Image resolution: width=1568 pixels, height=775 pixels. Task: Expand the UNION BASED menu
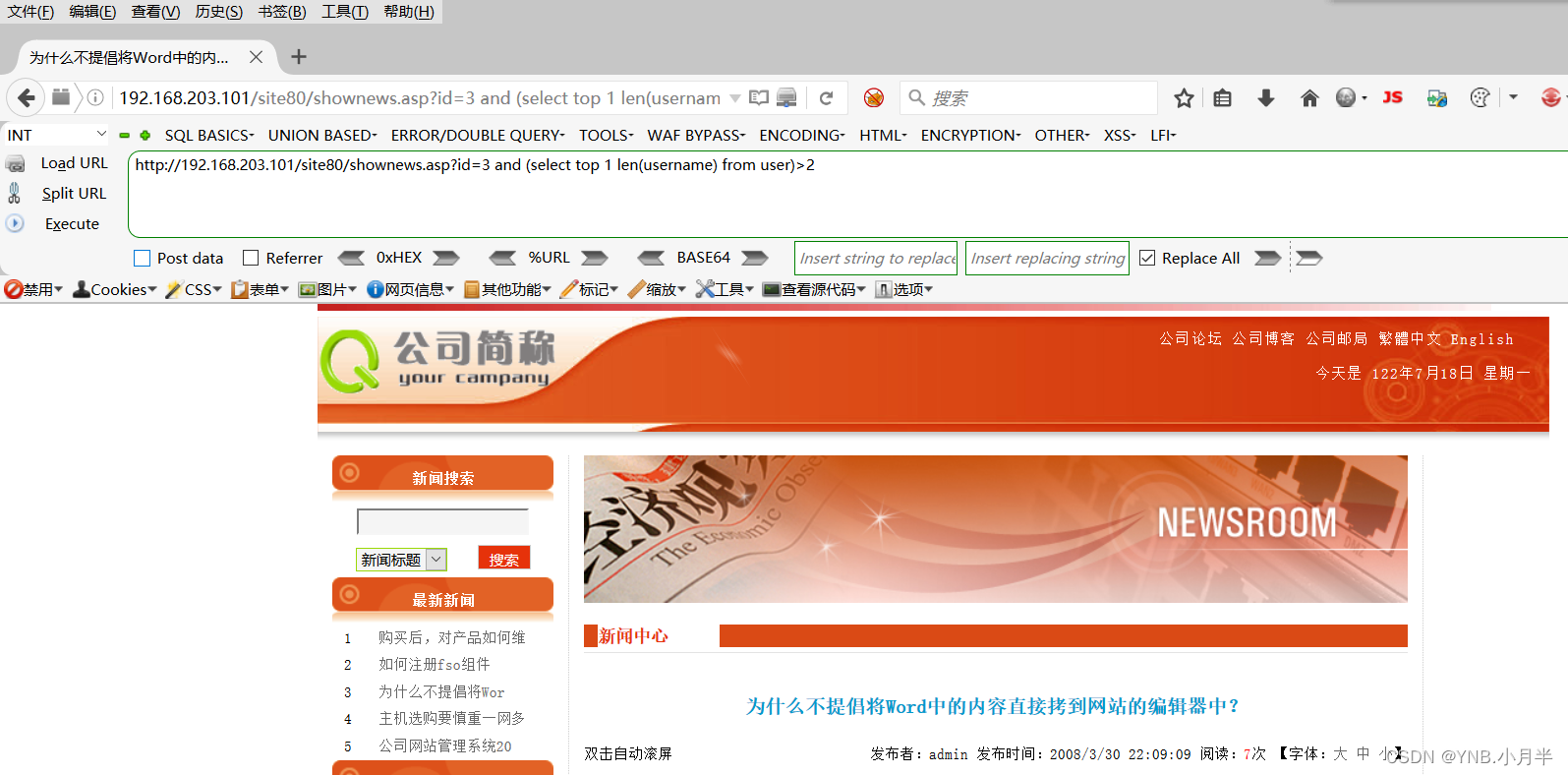[x=322, y=135]
